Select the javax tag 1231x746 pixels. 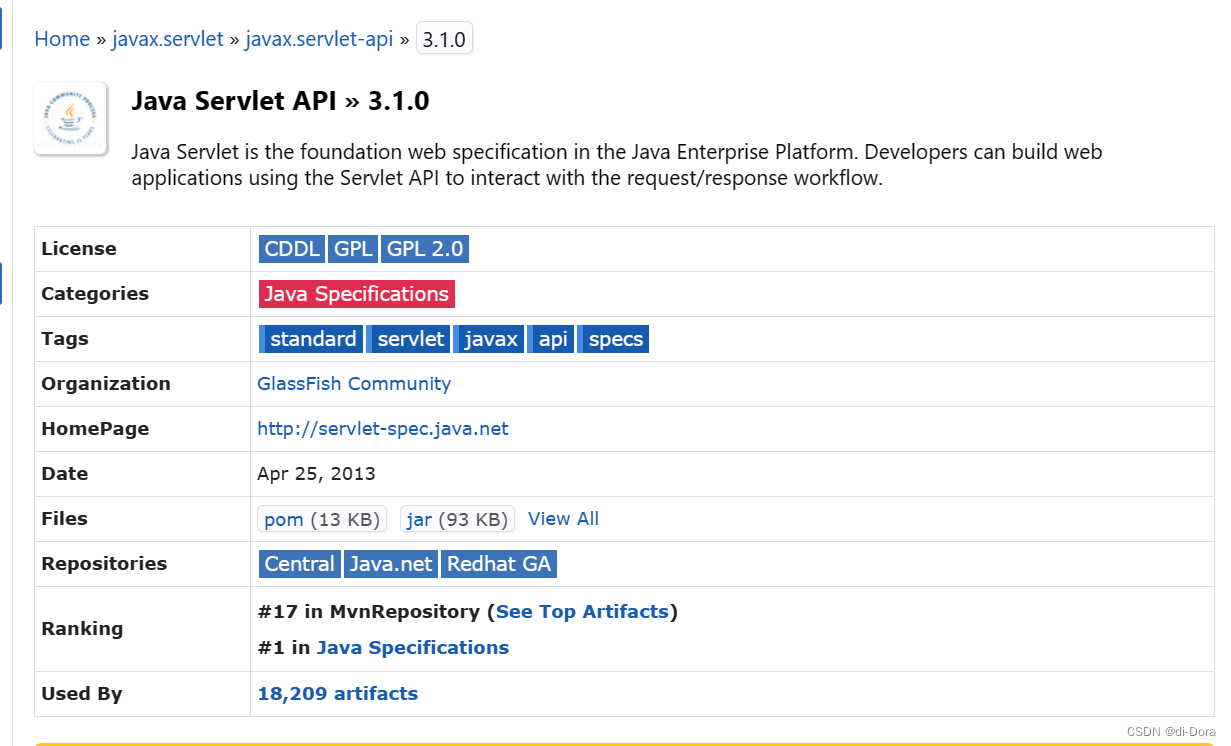488,339
